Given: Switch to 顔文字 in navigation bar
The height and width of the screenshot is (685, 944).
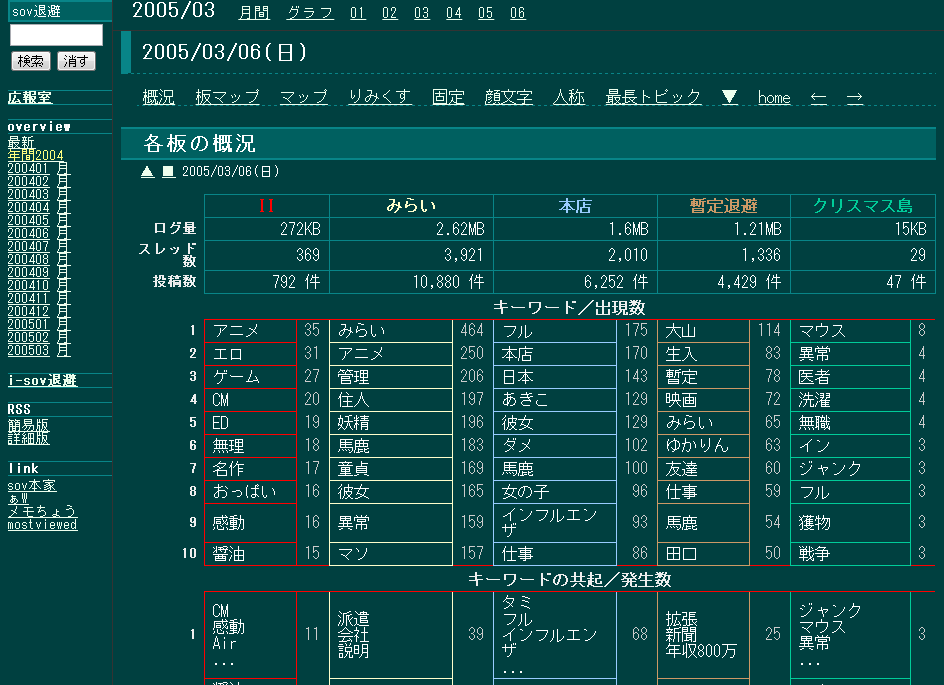Looking at the screenshot, I should (508, 97).
